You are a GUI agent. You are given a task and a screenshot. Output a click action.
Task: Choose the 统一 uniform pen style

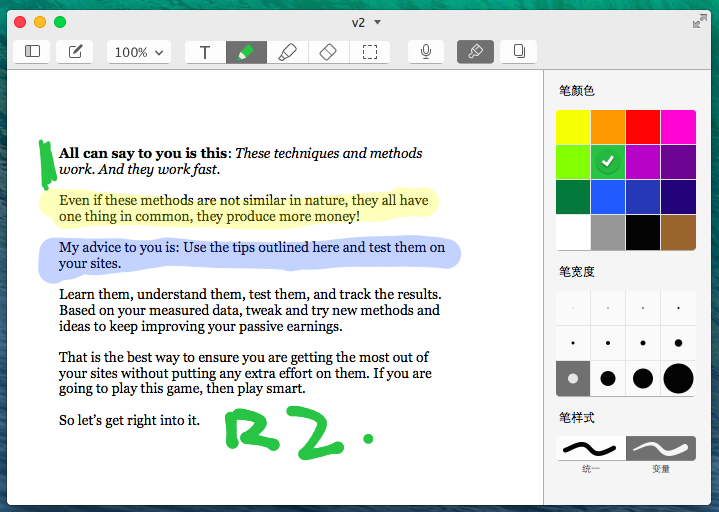[x=591, y=448]
